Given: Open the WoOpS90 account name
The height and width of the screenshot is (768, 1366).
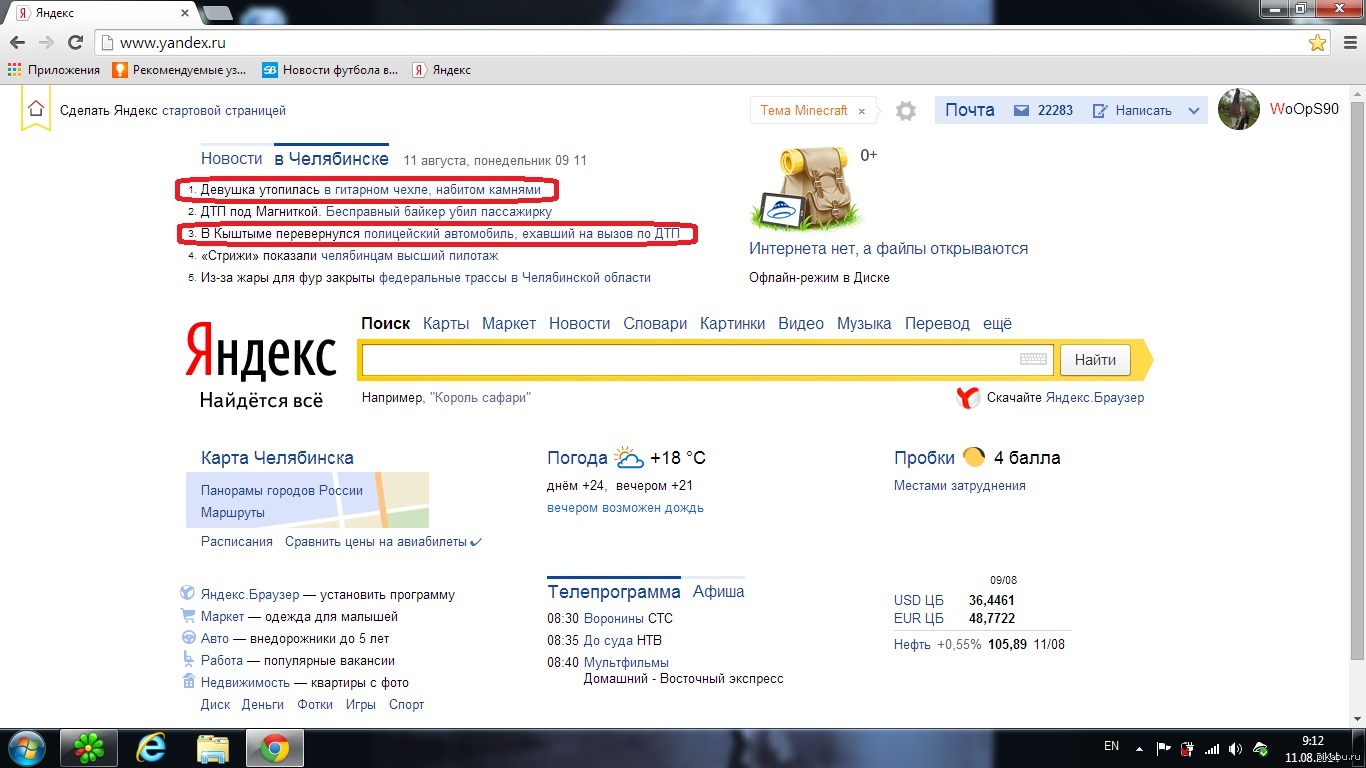Looking at the screenshot, I should pos(1304,109).
